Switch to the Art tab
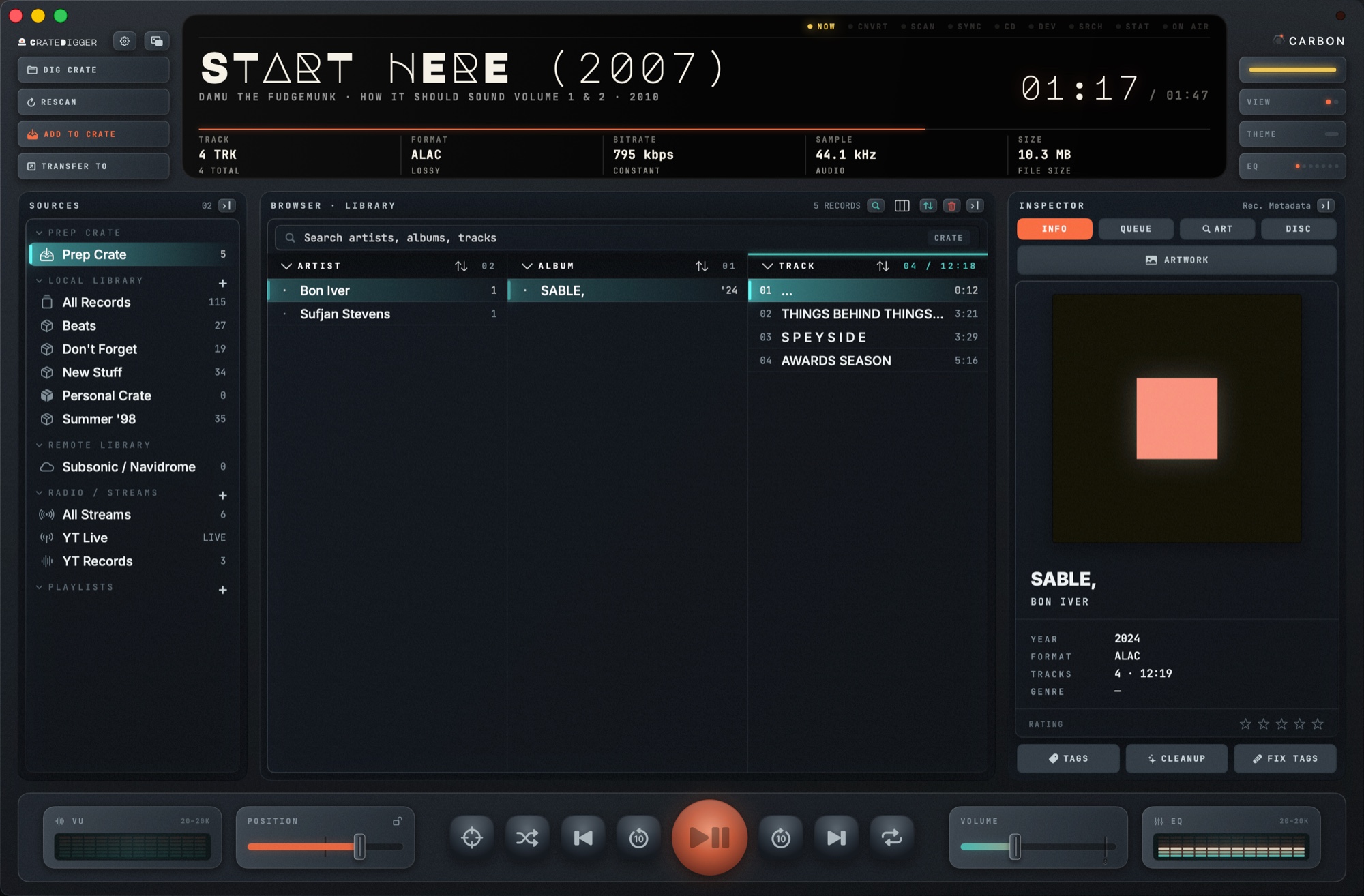The width and height of the screenshot is (1364, 896). point(1217,229)
